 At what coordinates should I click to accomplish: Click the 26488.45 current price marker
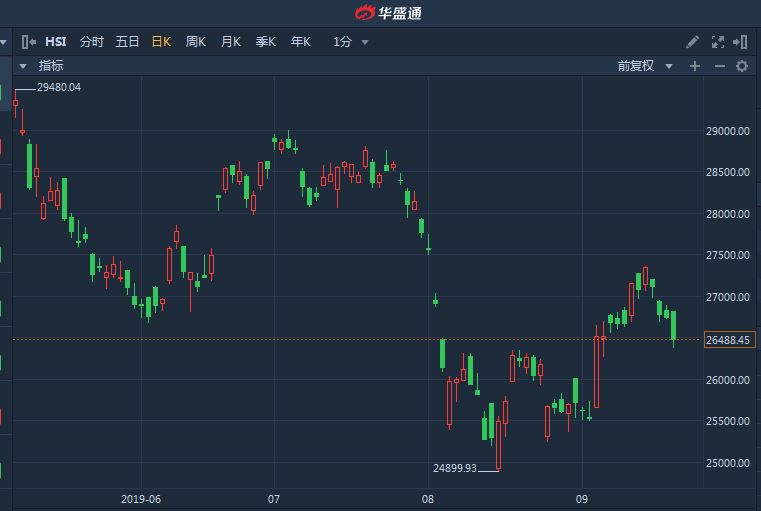[x=729, y=340]
